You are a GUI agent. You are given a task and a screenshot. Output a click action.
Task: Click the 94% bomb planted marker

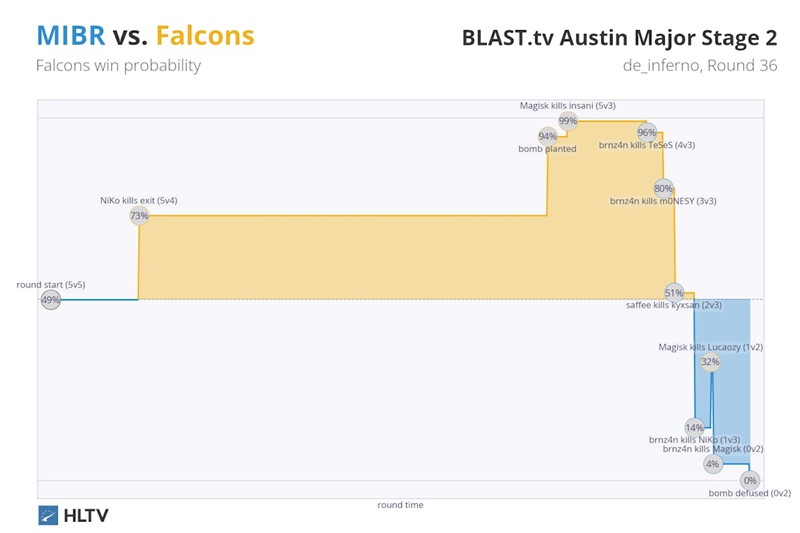coord(547,136)
